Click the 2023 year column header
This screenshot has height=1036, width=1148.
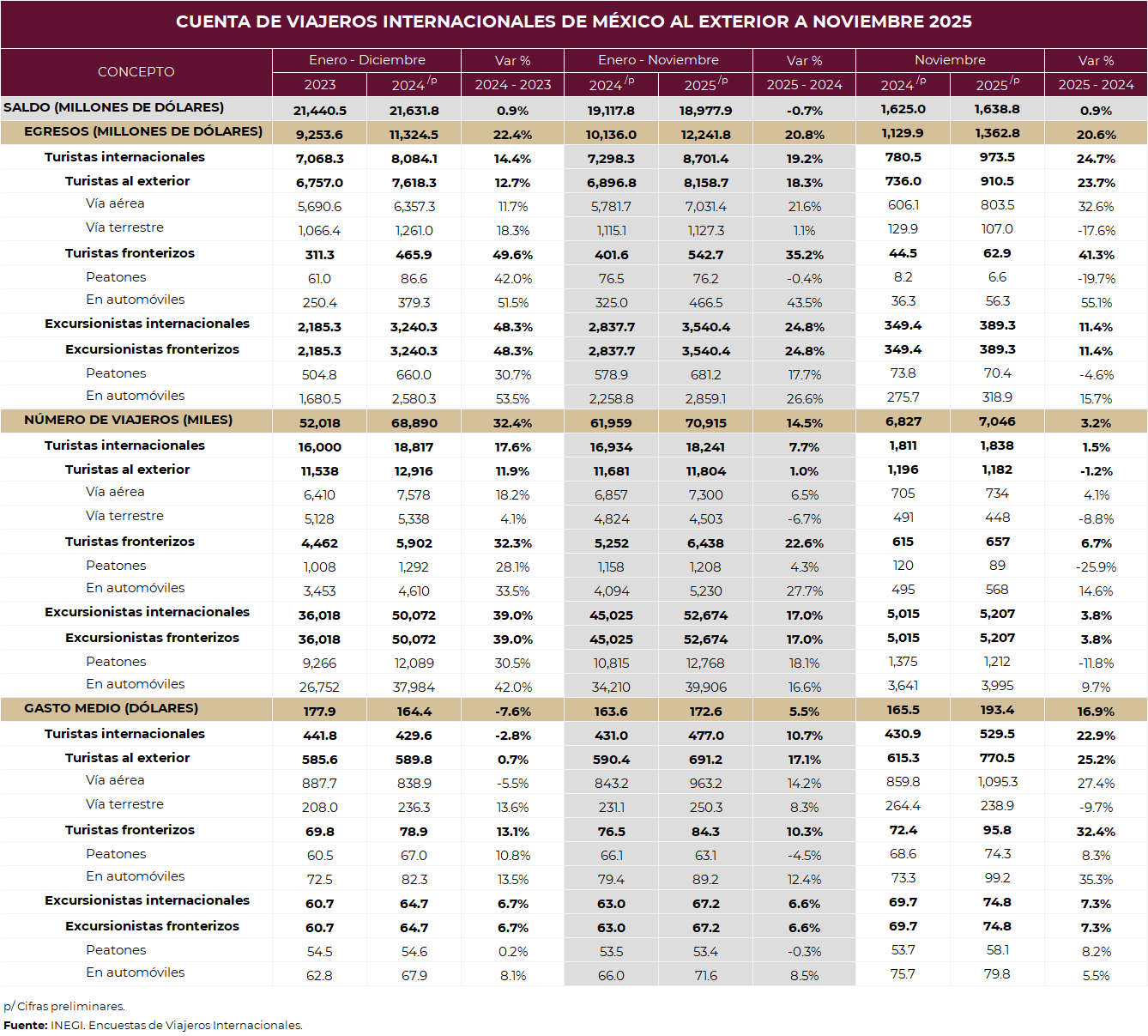click(x=319, y=85)
